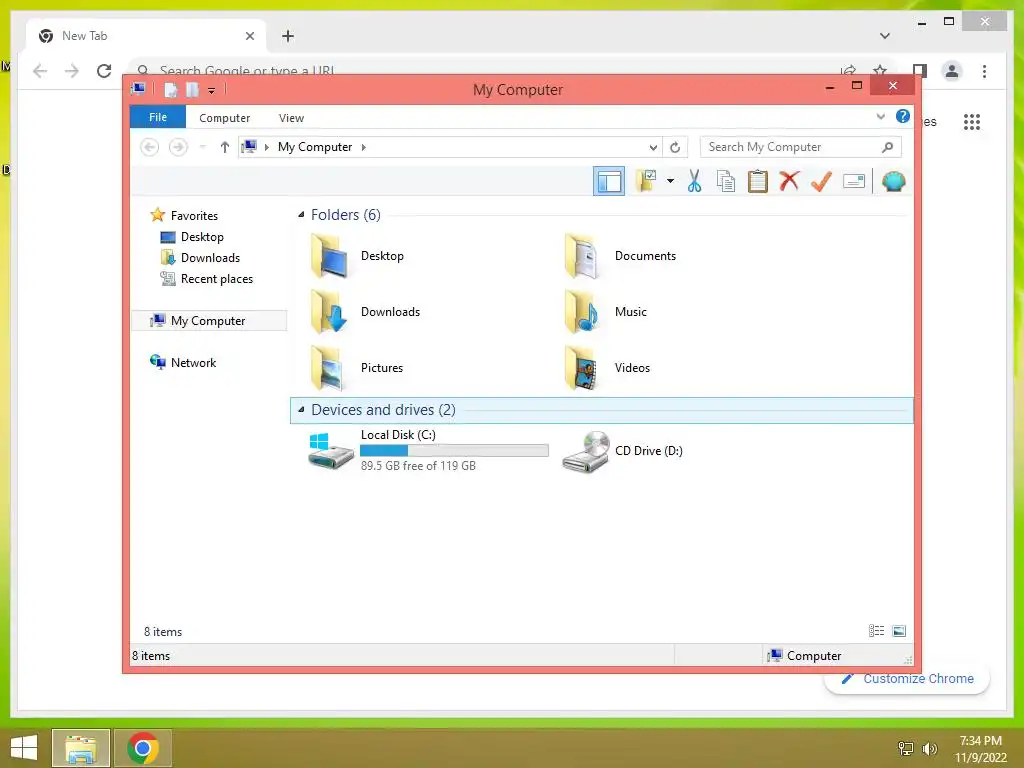
Task: Click the Local Disk (C:) usage bar
Action: coord(454,451)
